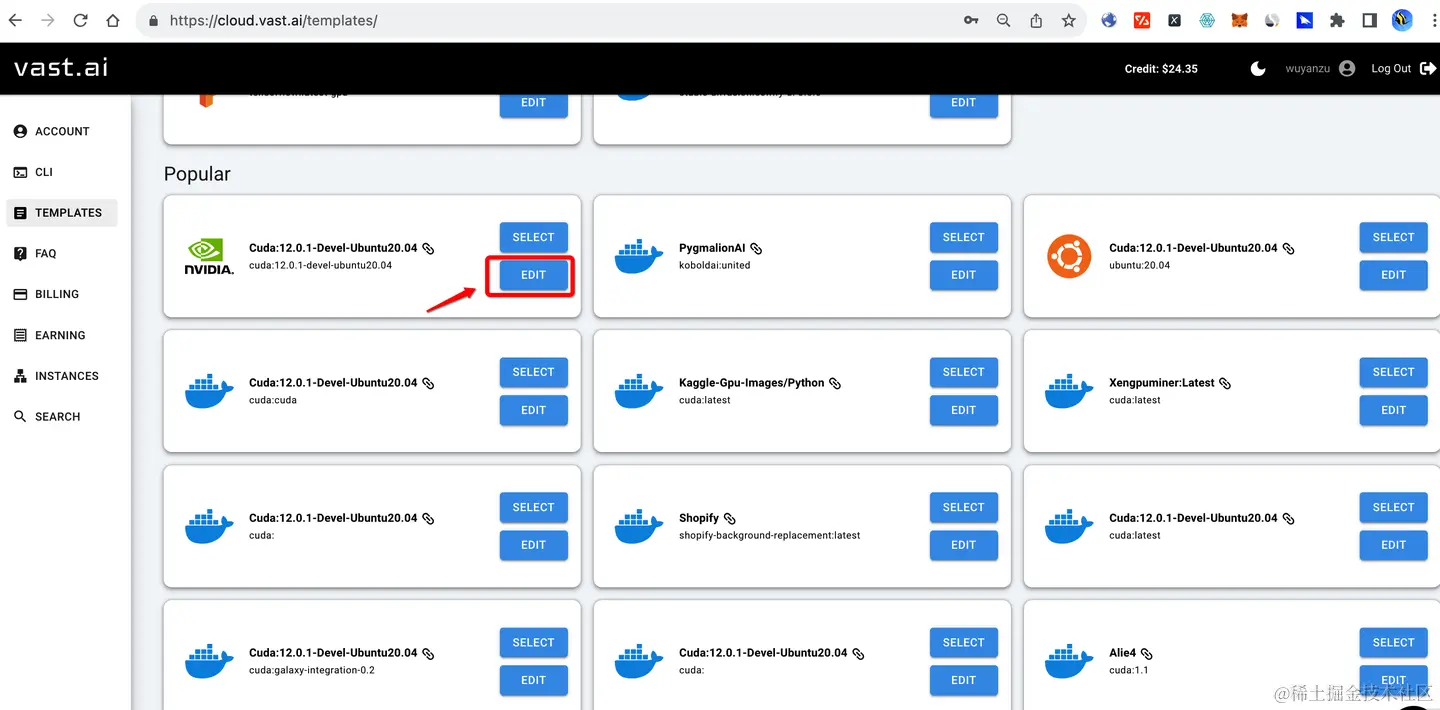Click the Docker whale icon on Alie4 card
This screenshot has width=1440, height=710.
pyautogui.click(x=1069, y=661)
